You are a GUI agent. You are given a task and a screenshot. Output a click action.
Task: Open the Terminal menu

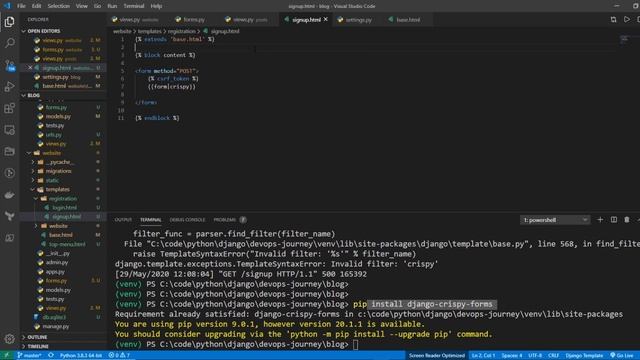[134, 6]
